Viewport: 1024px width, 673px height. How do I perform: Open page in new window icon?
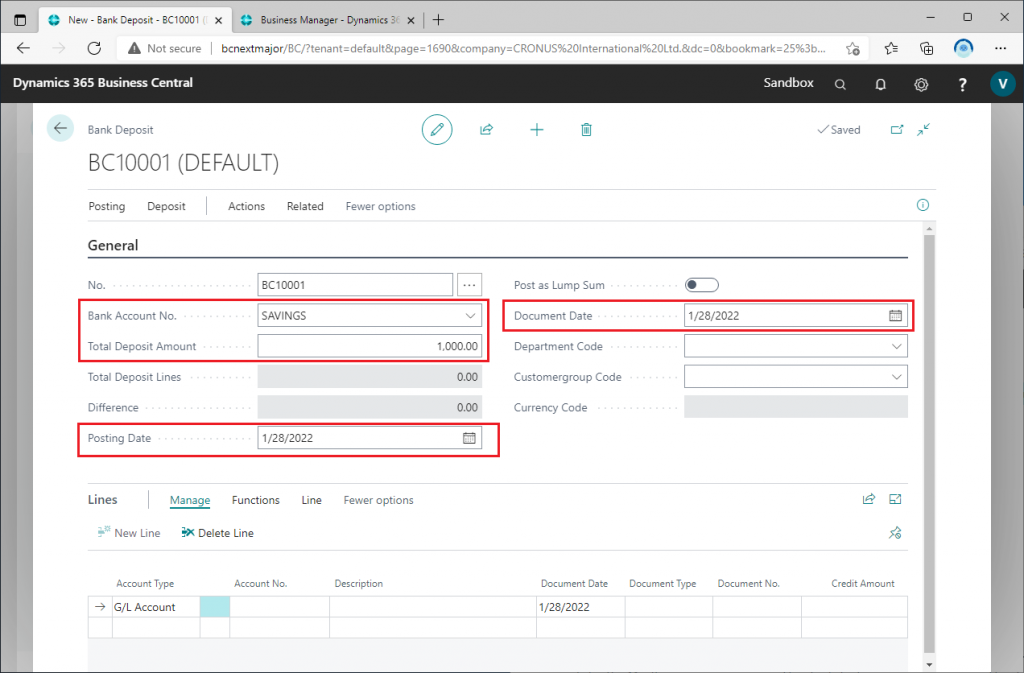pyautogui.click(x=897, y=129)
